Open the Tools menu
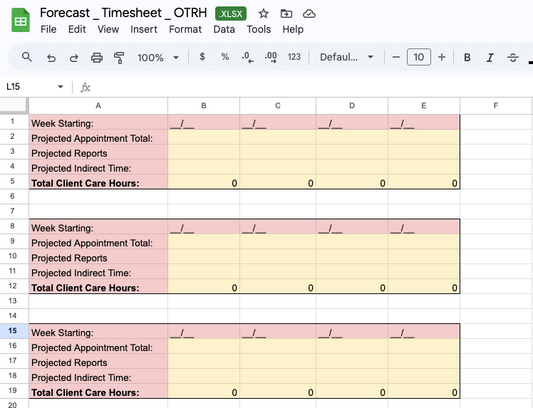The width and height of the screenshot is (533, 408). (259, 29)
